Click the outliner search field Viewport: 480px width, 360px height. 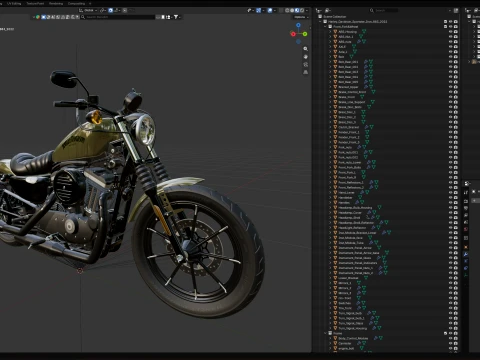383,10
